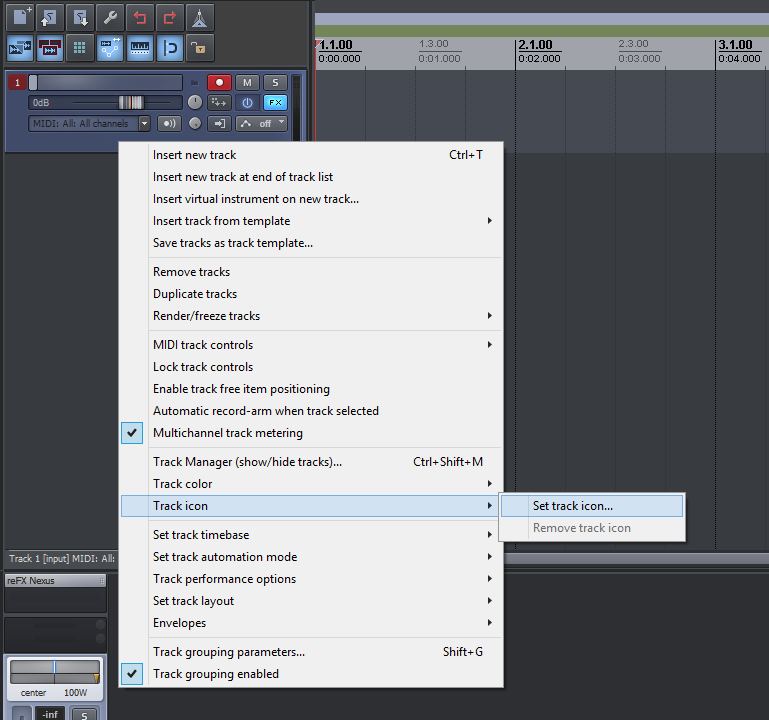
Task: Click the red Redo arrow icon
Action: click(170, 17)
